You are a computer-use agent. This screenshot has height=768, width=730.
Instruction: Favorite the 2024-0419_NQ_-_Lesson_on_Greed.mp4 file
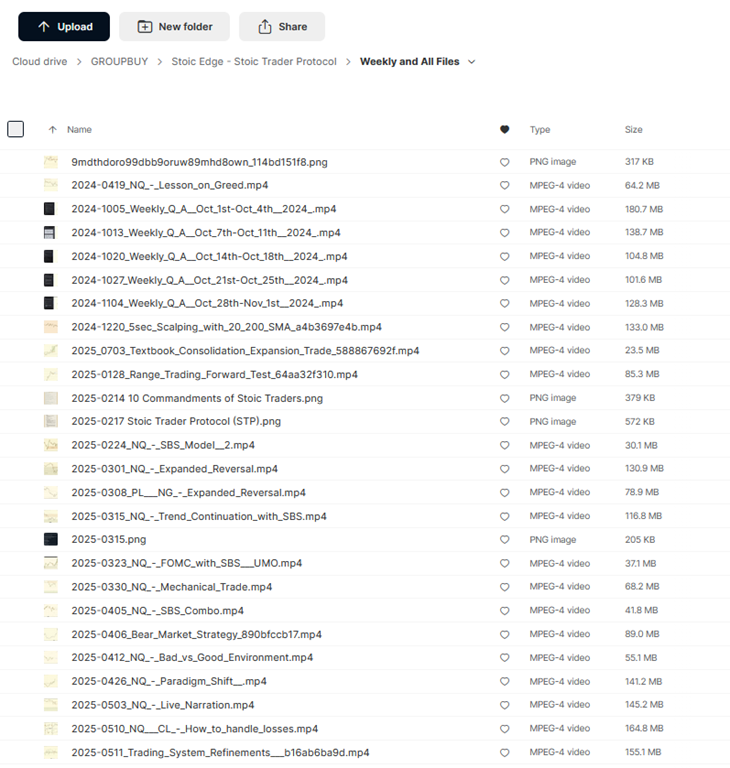tap(504, 185)
